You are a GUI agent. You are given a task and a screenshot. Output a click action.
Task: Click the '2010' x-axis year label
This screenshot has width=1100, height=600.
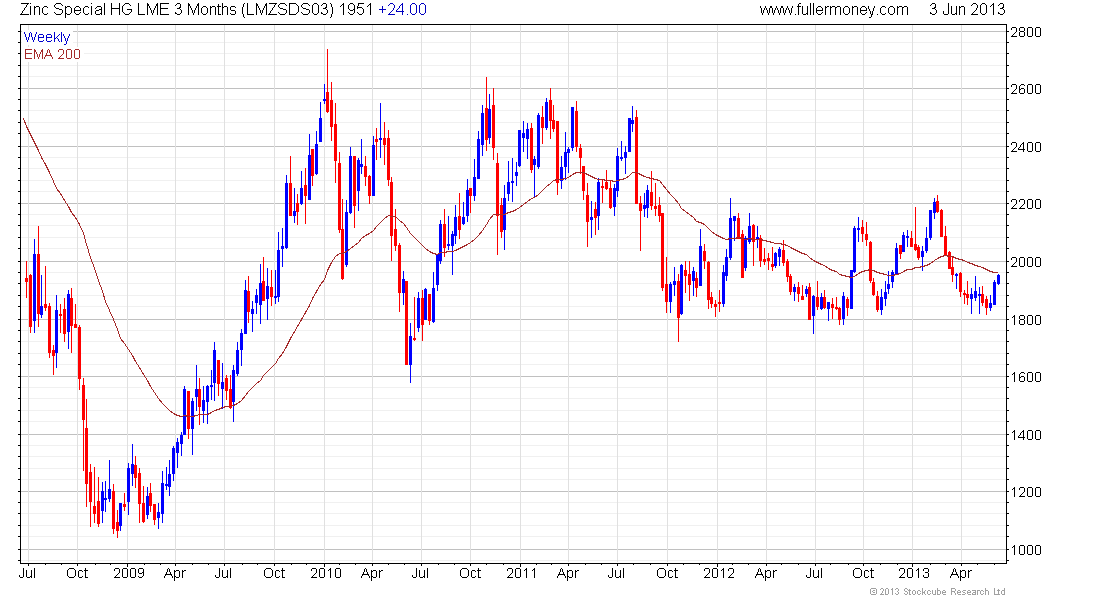326,573
